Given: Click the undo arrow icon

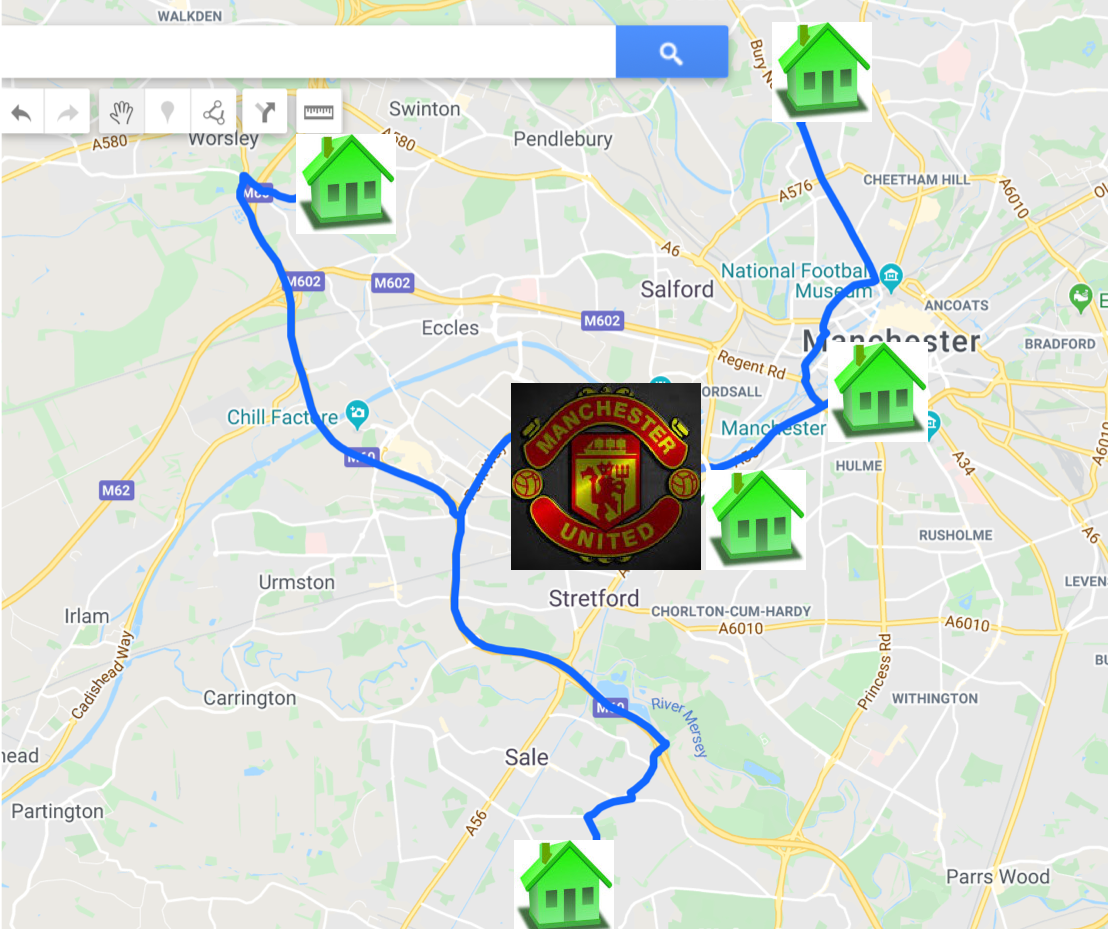Looking at the screenshot, I should [x=22, y=112].
